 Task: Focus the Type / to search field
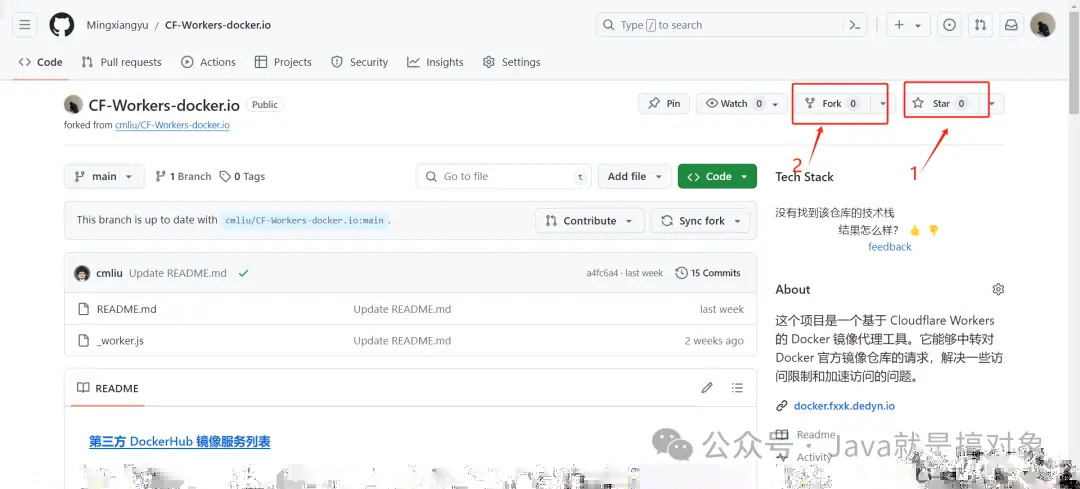pyautogui.click(x=717, y=25)
